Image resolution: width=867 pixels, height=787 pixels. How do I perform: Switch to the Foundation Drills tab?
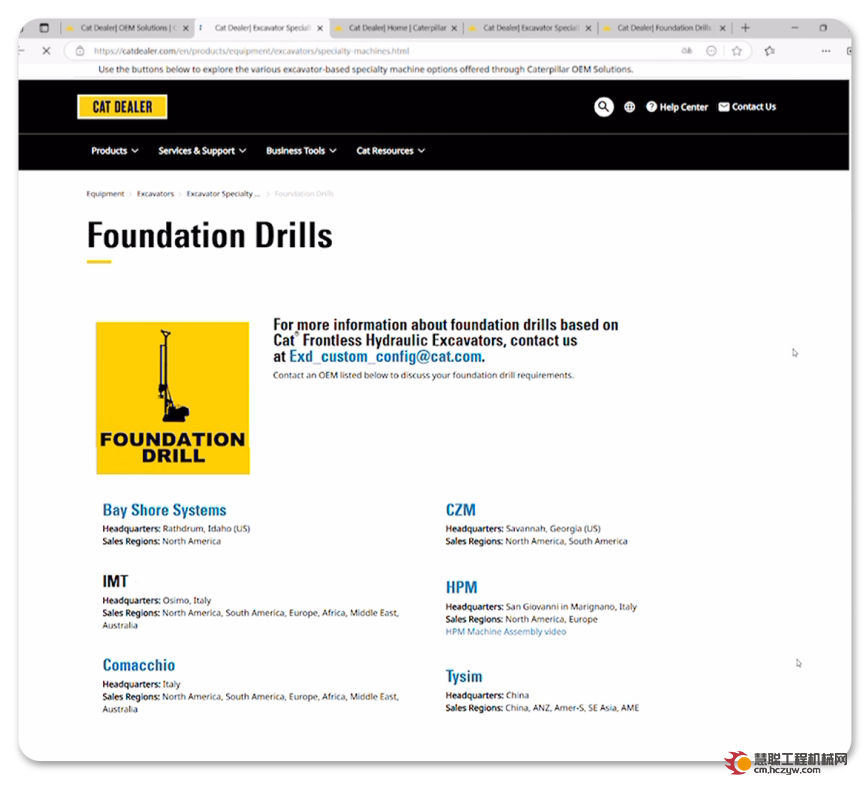[664, 28]
